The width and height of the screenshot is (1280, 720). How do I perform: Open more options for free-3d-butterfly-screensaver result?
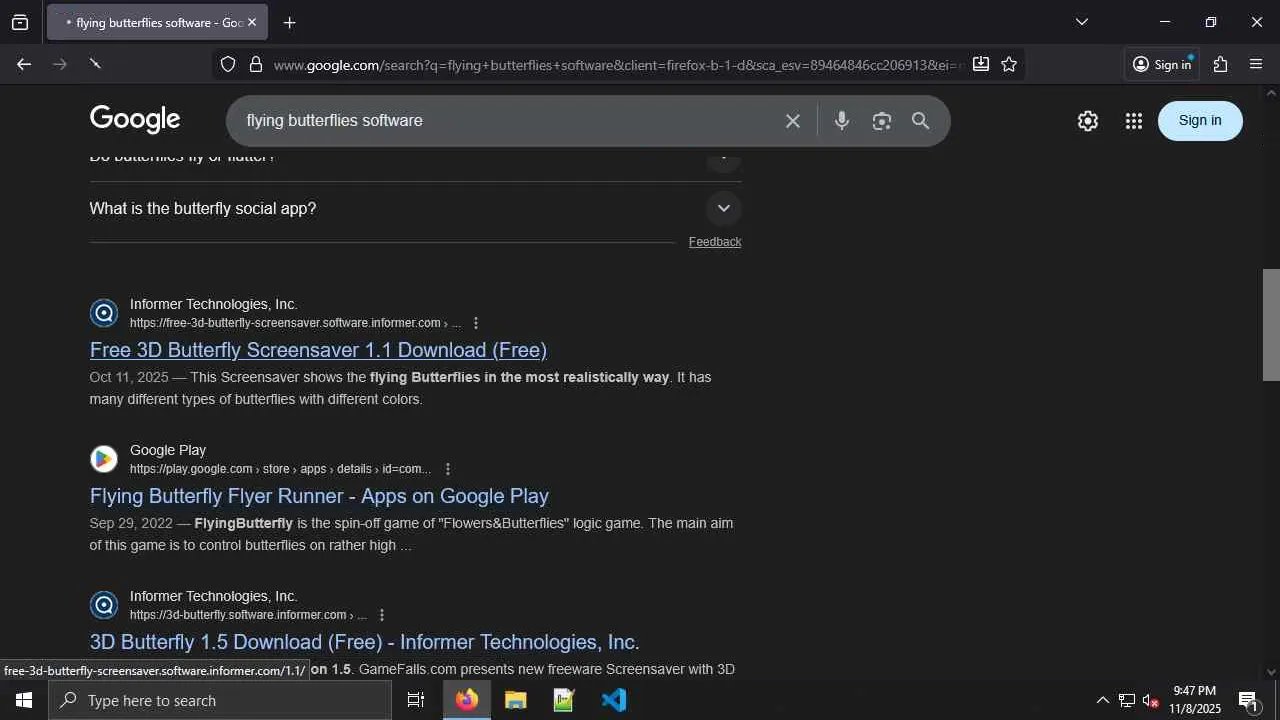pyautogui.click(x=476, y=323)
